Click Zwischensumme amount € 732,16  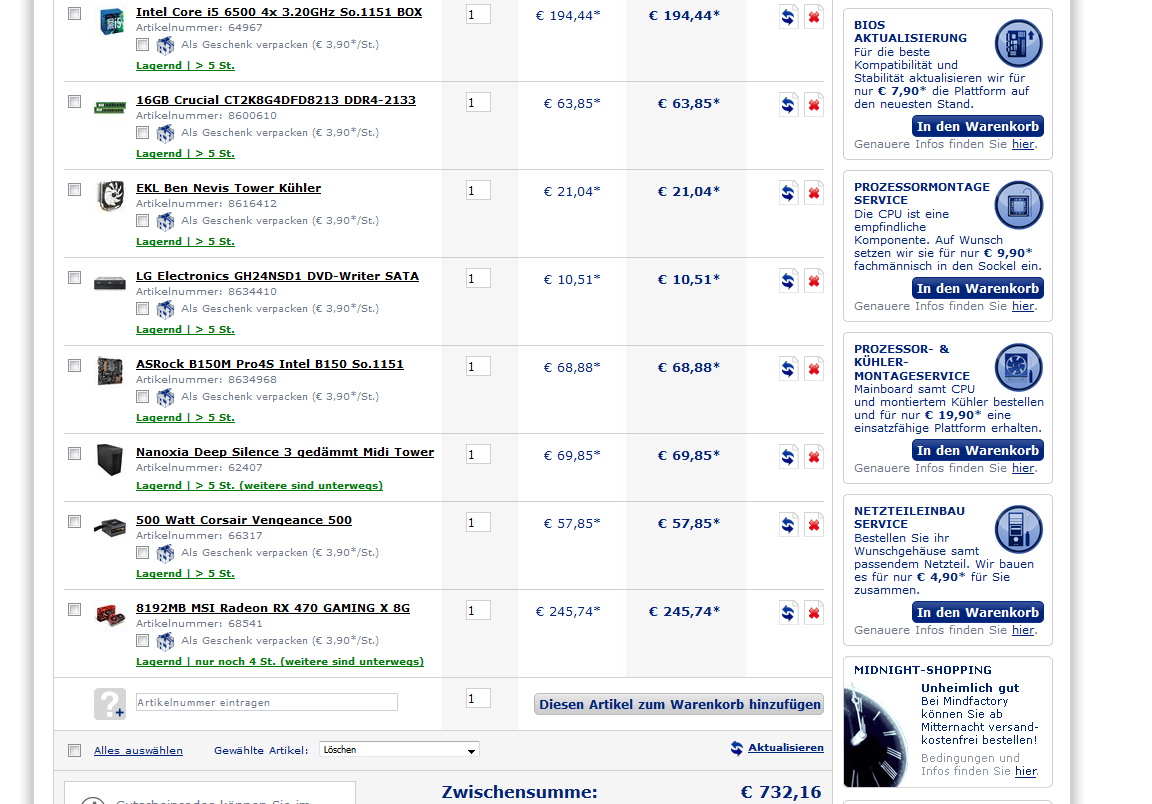(x=780, y=792)
